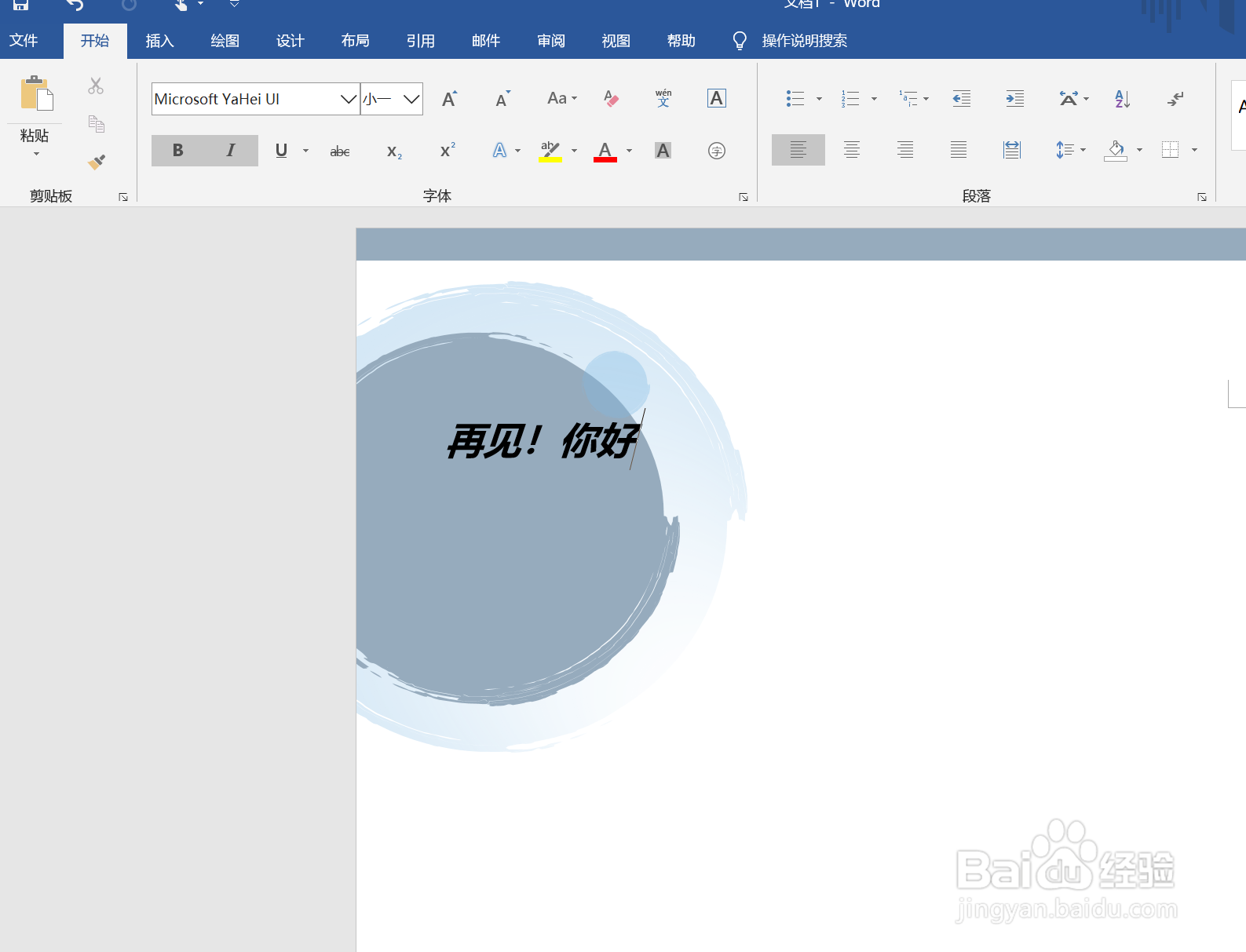Decrease font size with shrink button

click(x=502, y=99)
